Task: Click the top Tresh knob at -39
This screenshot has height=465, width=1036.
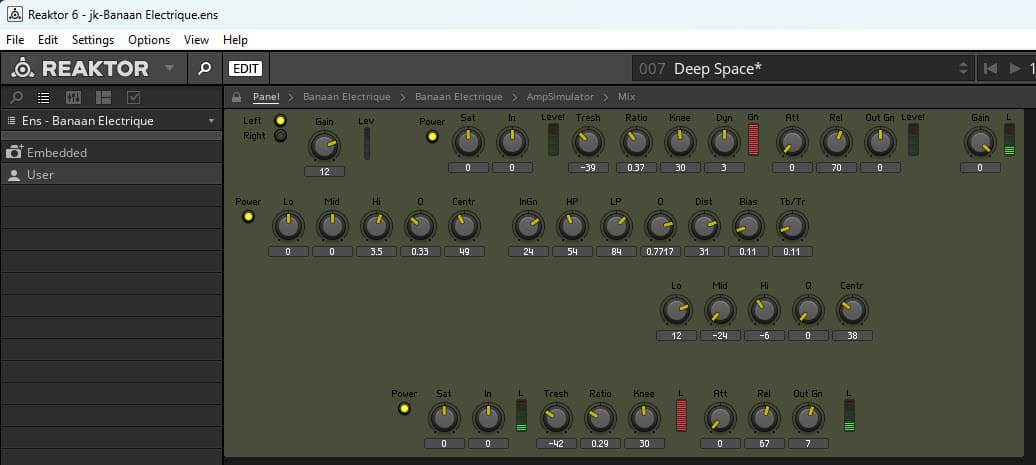Action: click(588, 141)
